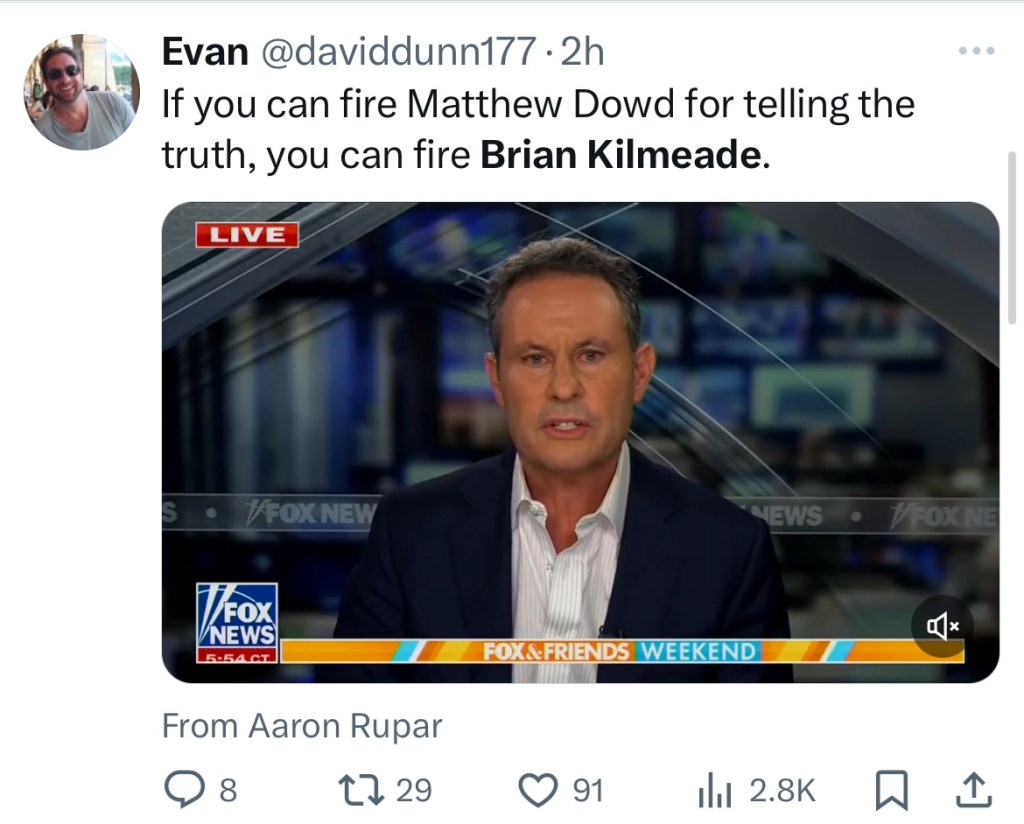The width and height of the screenshot is (1024, 824).
Task: Play the Fox & Friends video
Action: coord(580,442)
